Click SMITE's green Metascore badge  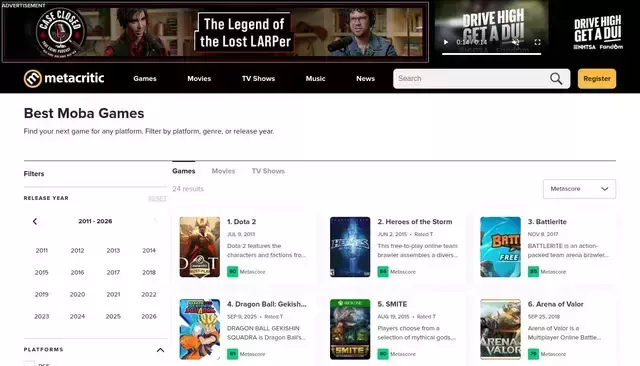click(383, 354)
